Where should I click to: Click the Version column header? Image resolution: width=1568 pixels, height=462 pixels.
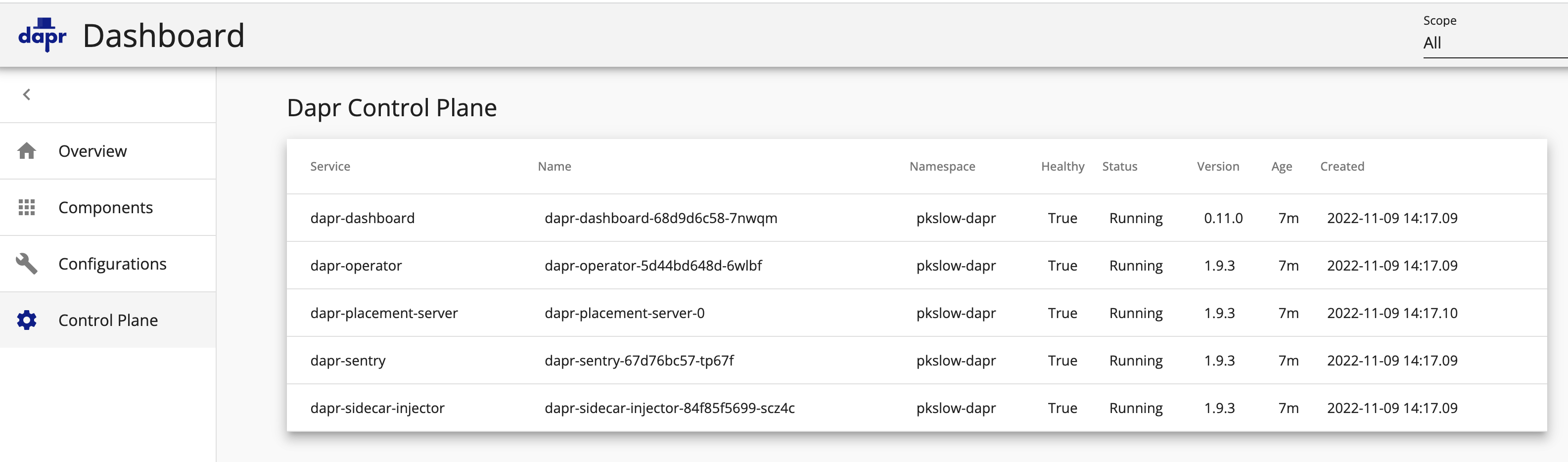pyautogui.click(x=1217, y=166)
